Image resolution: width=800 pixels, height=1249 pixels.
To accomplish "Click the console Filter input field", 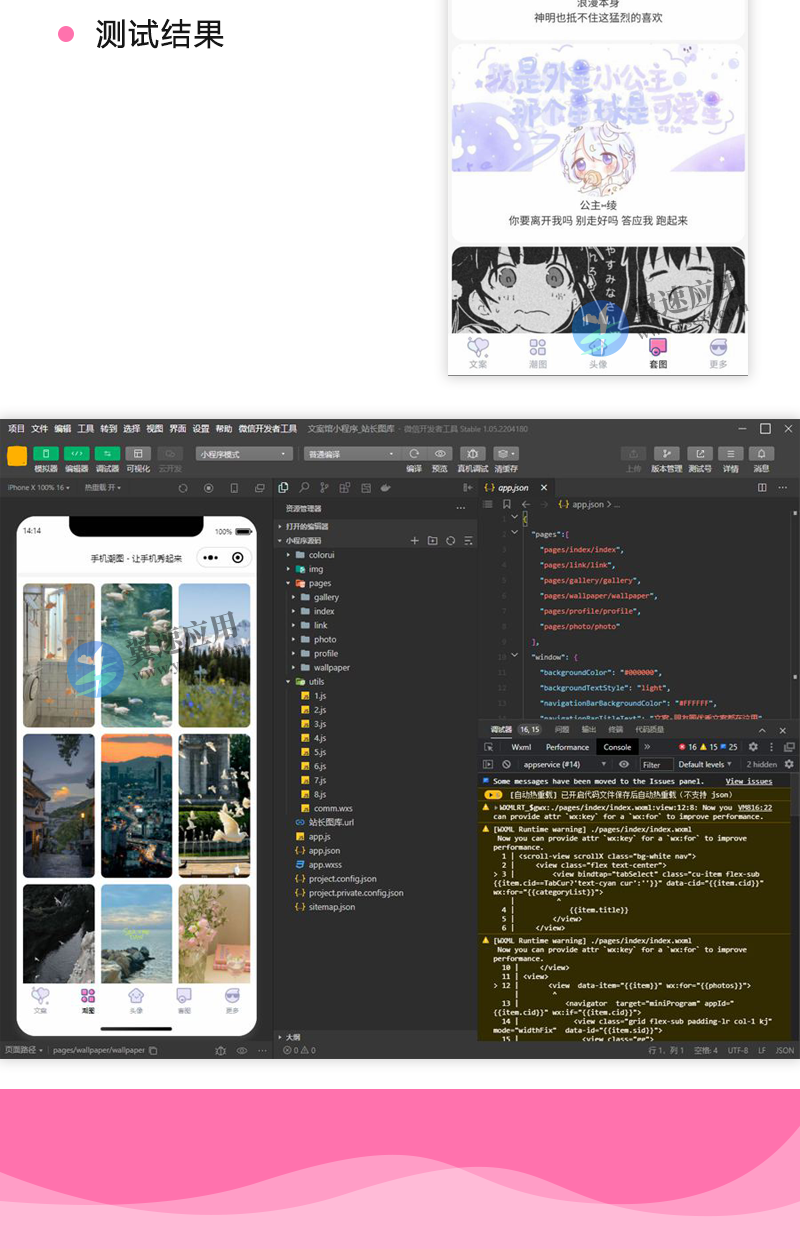I will (656, 764).
